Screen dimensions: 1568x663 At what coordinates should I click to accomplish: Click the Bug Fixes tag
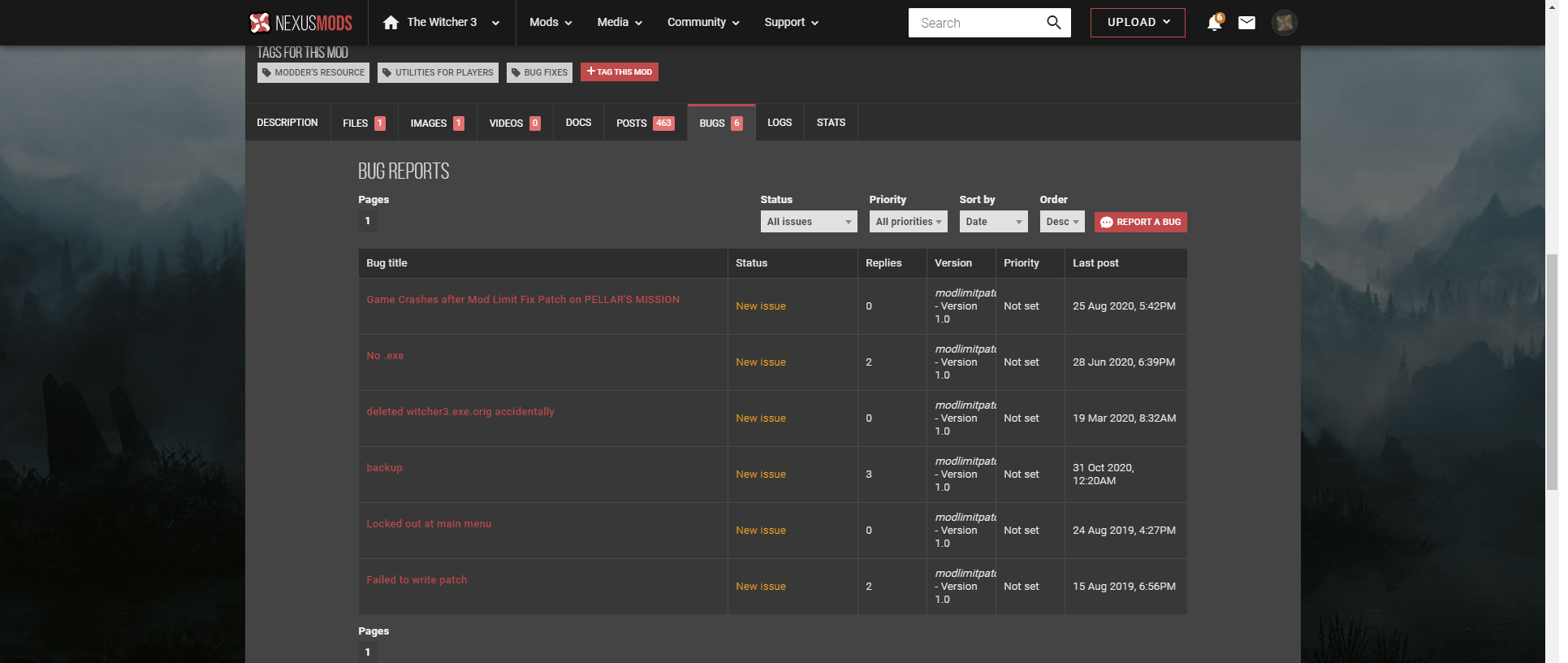tap(539, 72)
